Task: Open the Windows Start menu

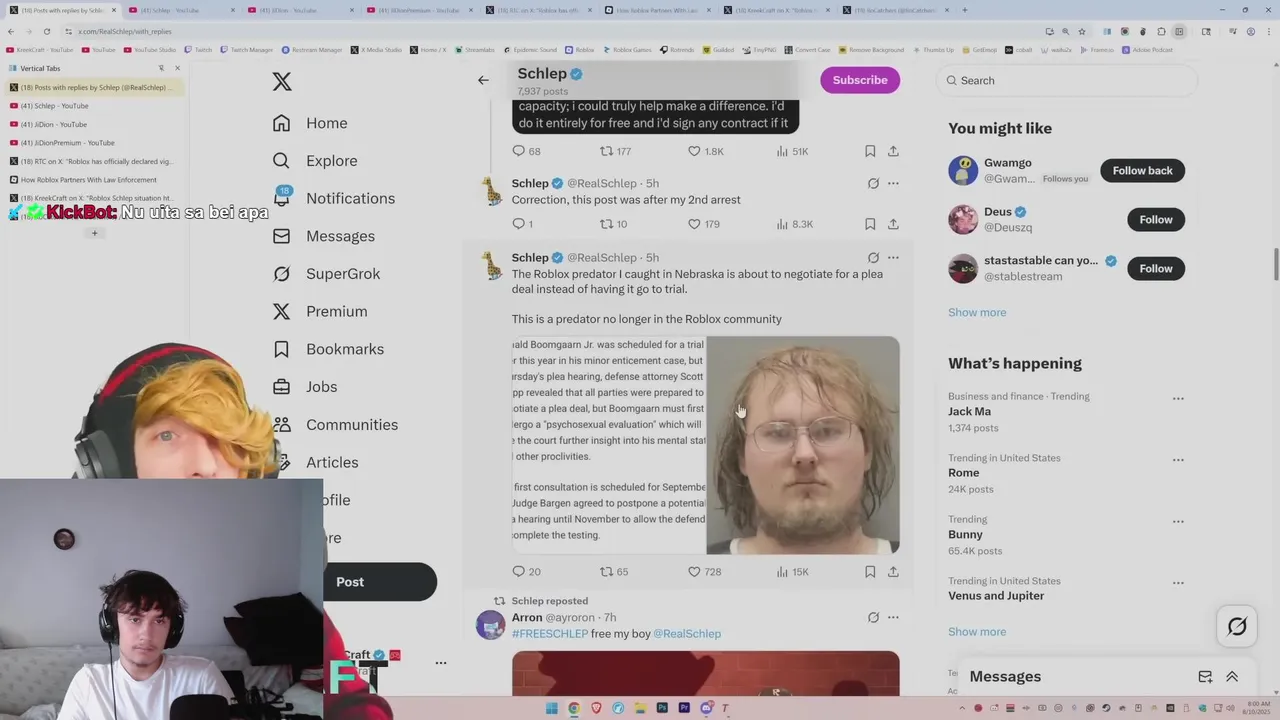Action: [551, 708]
